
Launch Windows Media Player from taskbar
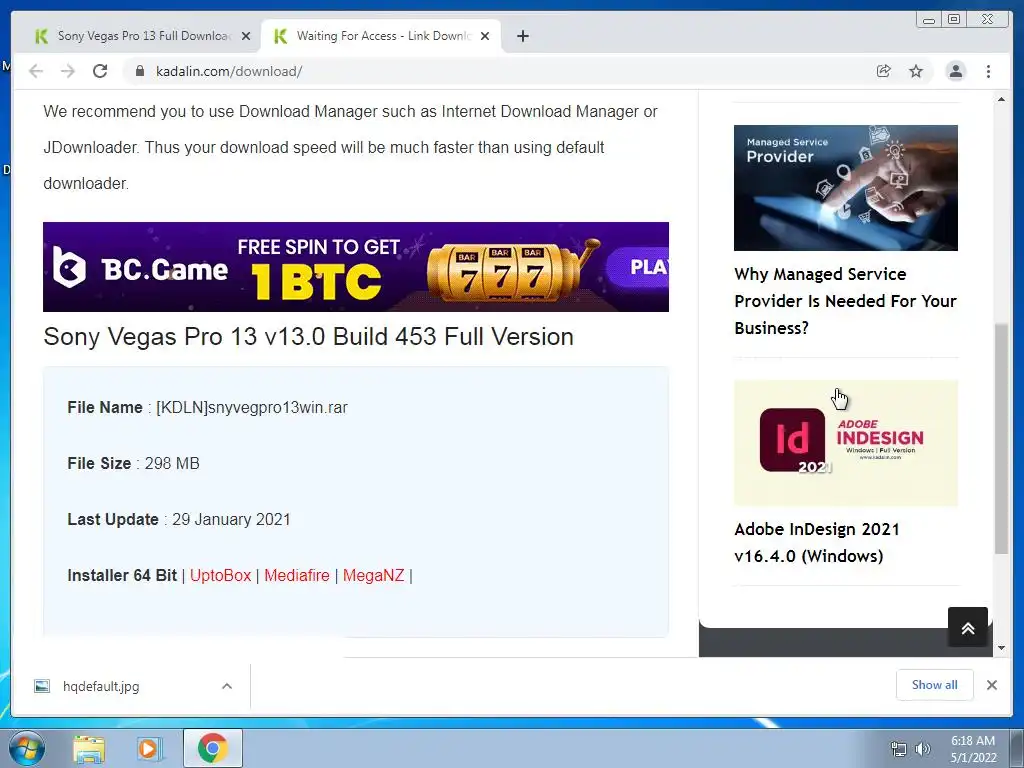coord(150,749)
